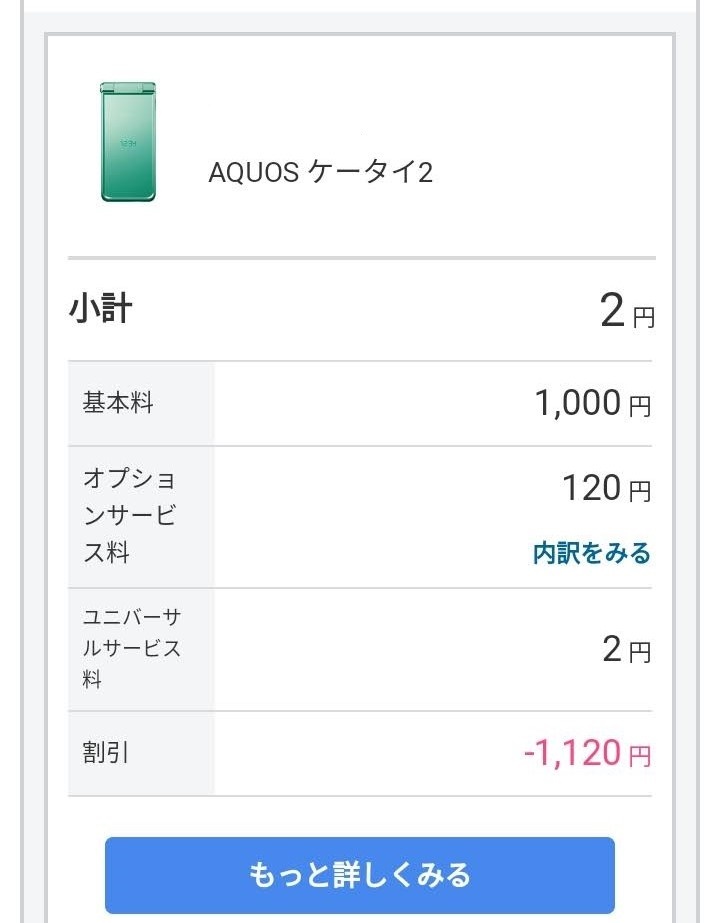Click the 1,000 basic fee number
This screenshot has width=710, height=923.
577,403
